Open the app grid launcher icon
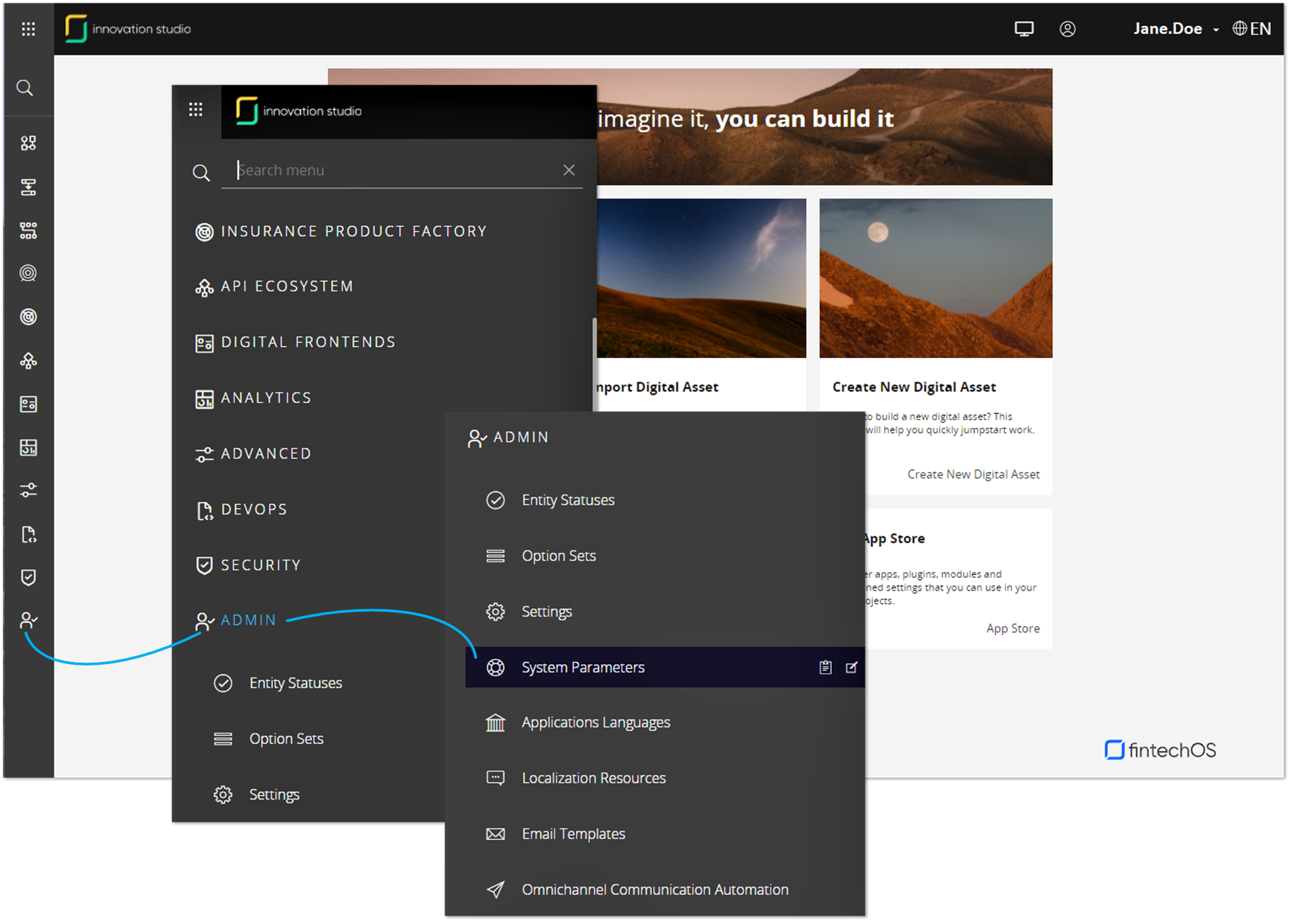This screenshot has width=1292, height=924. click(28, 29)
